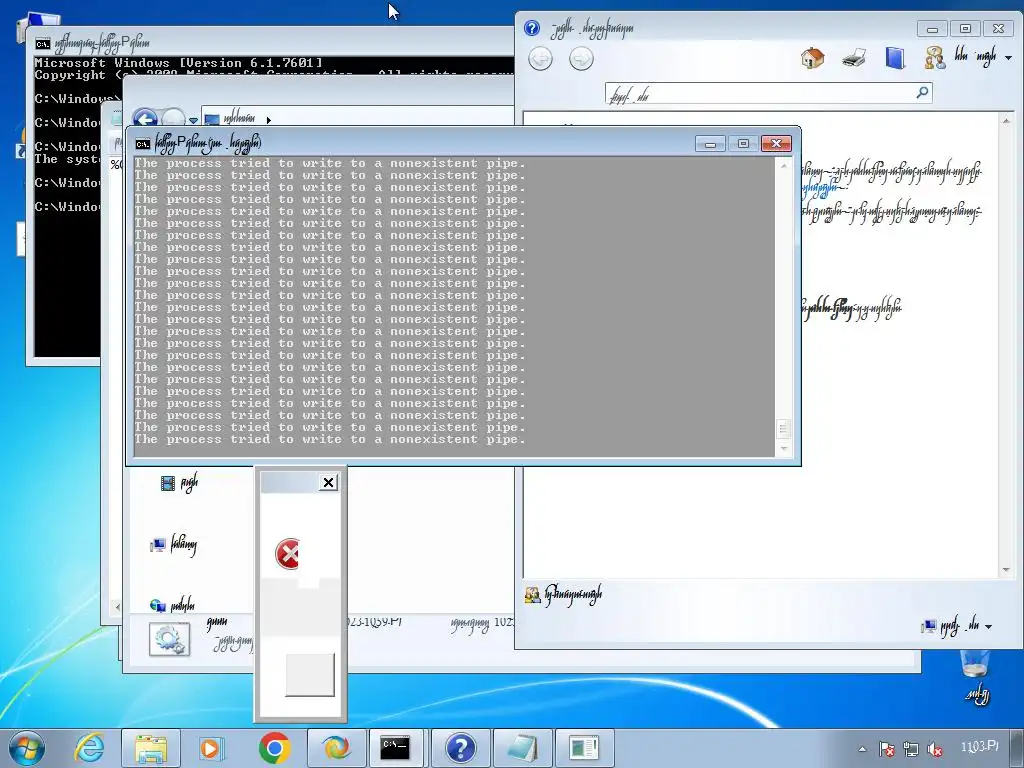Launch Google Chrome from taskbar
The width and height of the screenshot is (1024, 768).
click(274, 748)
